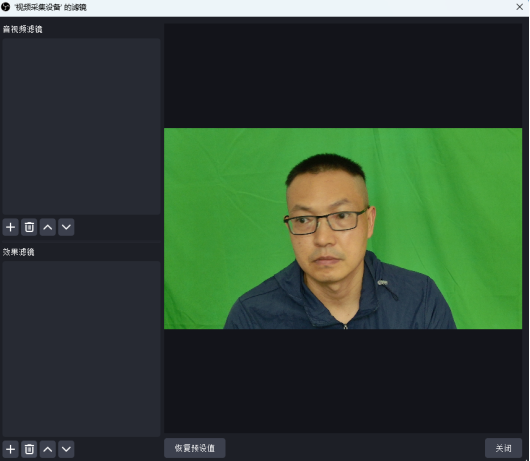Delete selected filter in 音视频滤镜 section

coord(29,227)
